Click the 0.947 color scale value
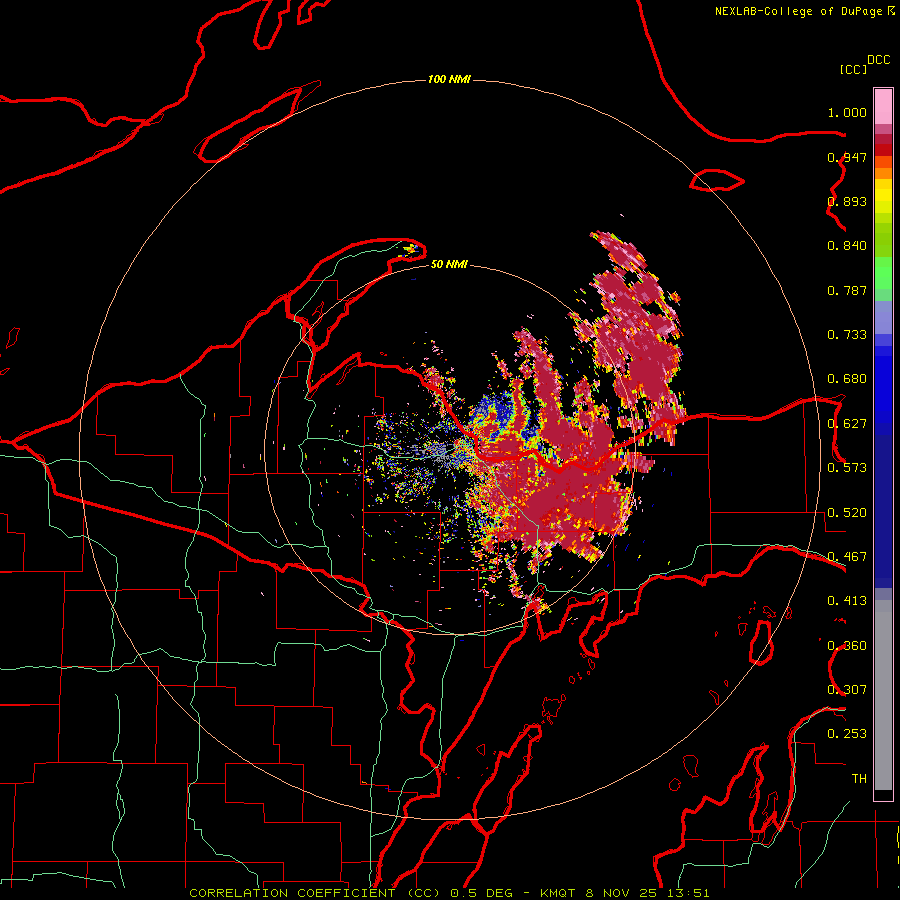The height and width of the screenshot is (900, 900). (x=847, y=157)
